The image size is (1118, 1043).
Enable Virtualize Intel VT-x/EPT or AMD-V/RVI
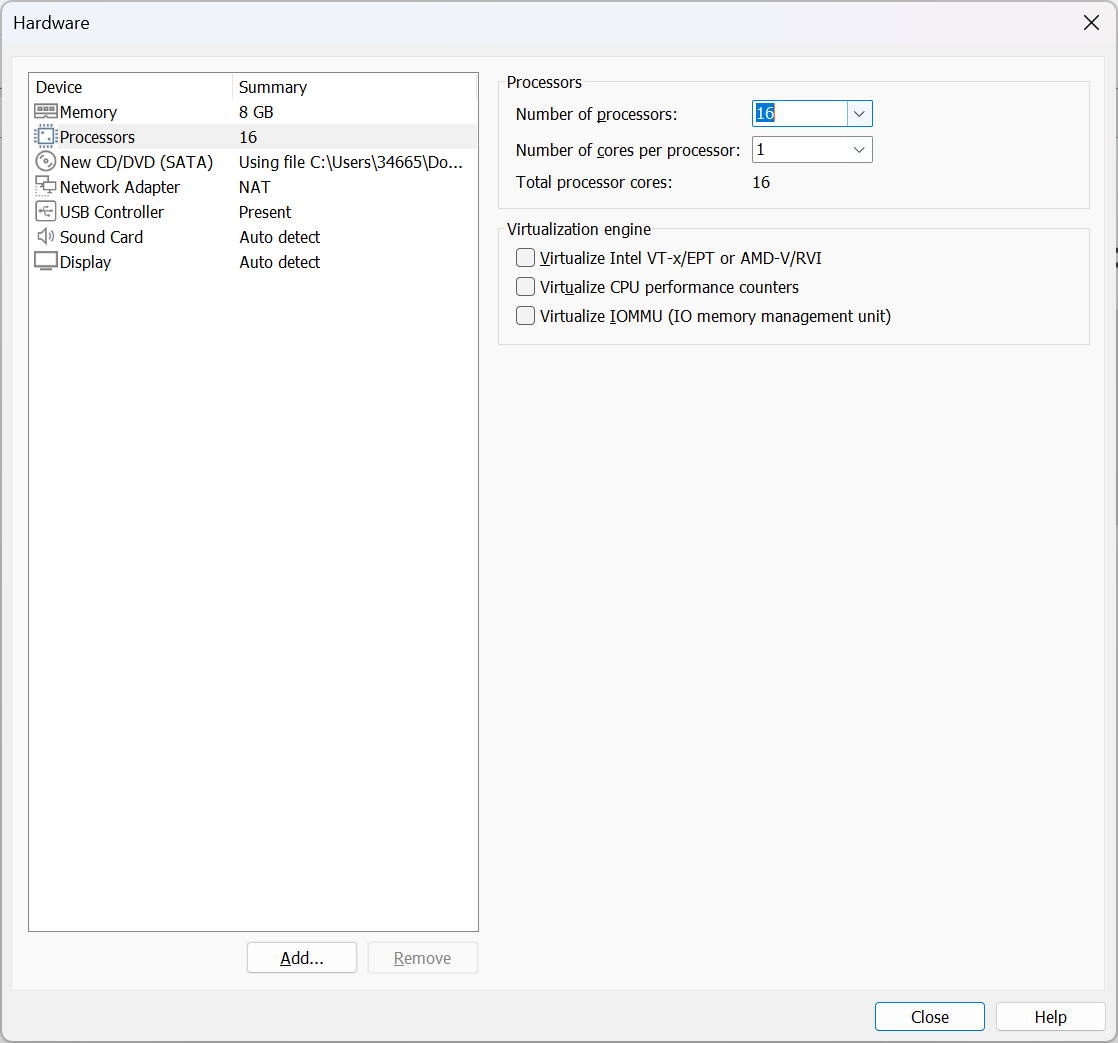[526, 258]
